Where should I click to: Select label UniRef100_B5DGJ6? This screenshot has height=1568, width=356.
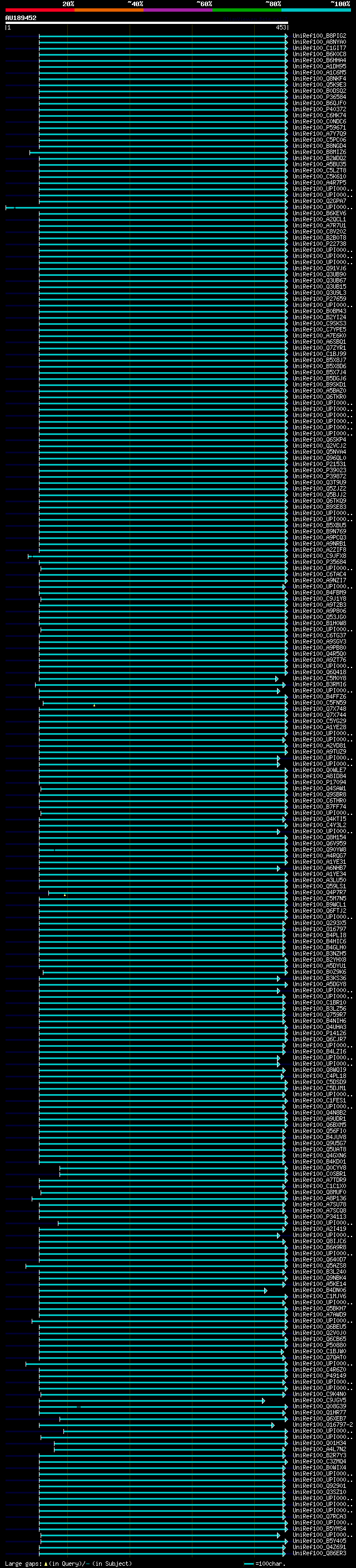pos(319,379)
